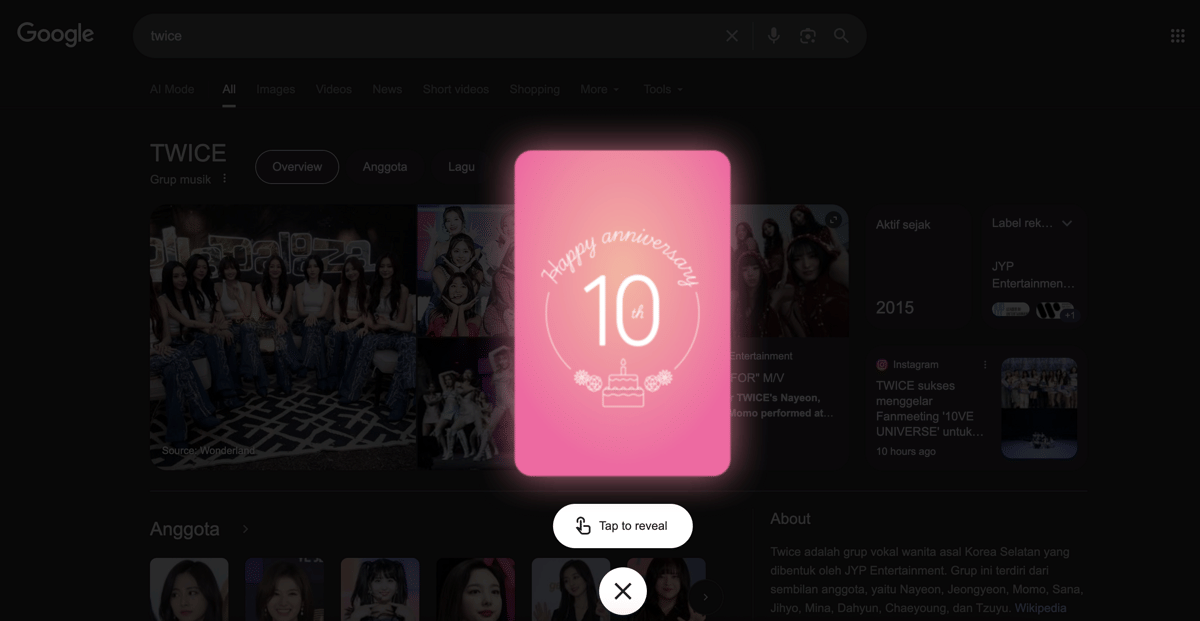Open Instagram result options menu
1200x621 pixels.
pyautogui.click(x=985, y=365)
